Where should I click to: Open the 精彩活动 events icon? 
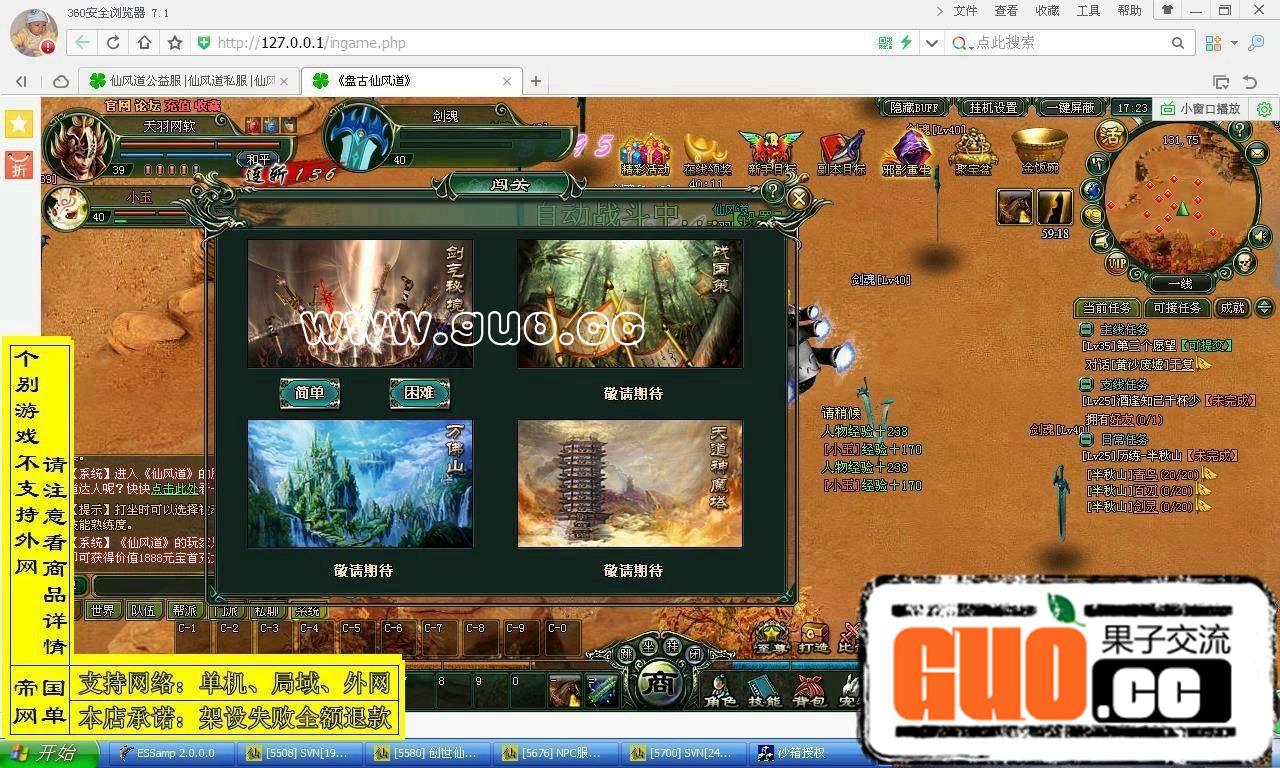click(645, 153)
